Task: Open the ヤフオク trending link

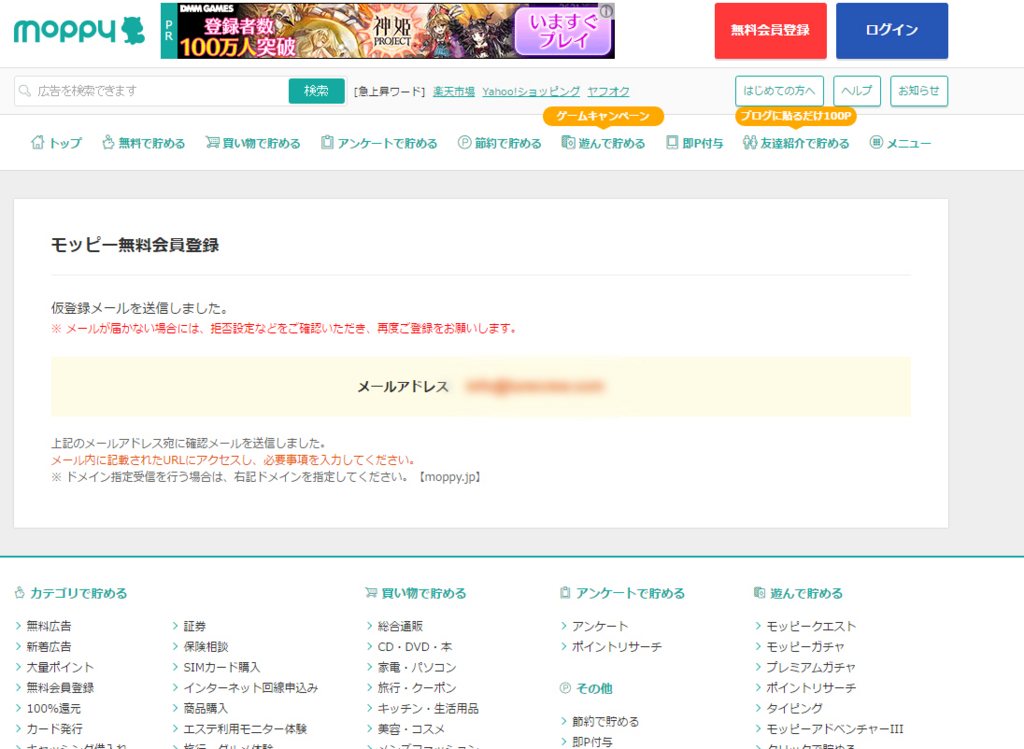Action: tap(608, 91)
